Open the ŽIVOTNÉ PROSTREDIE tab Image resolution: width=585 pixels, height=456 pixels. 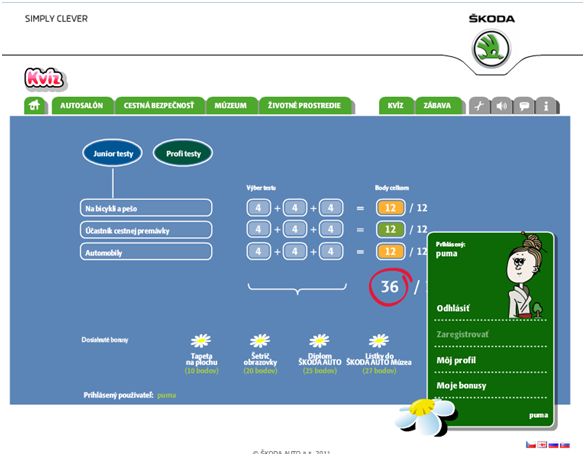click(304, 106)
